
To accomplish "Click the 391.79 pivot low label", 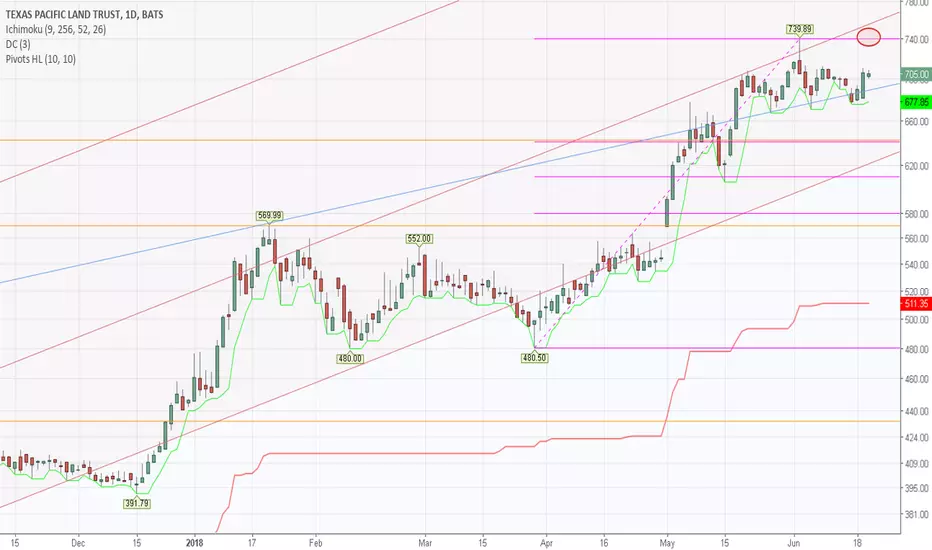I will pos(137,504).
